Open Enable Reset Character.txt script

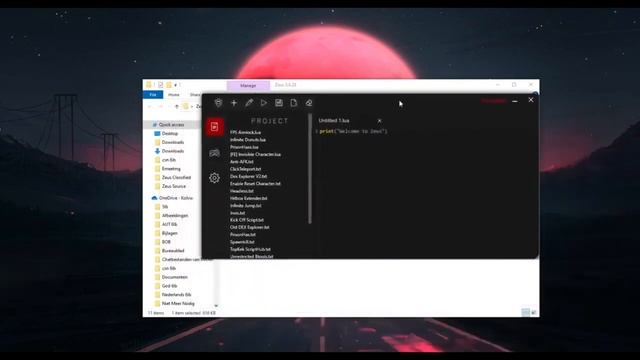click(256, 184)
